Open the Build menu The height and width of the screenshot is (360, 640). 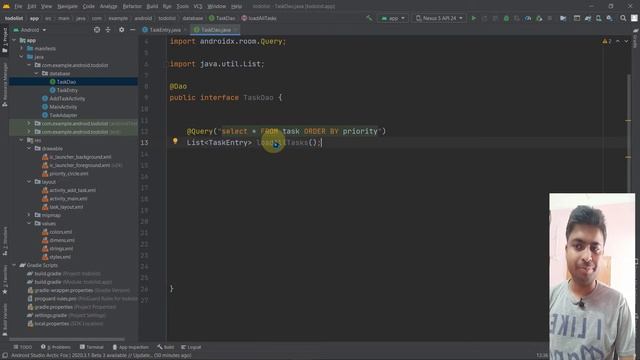pos(152,7)
